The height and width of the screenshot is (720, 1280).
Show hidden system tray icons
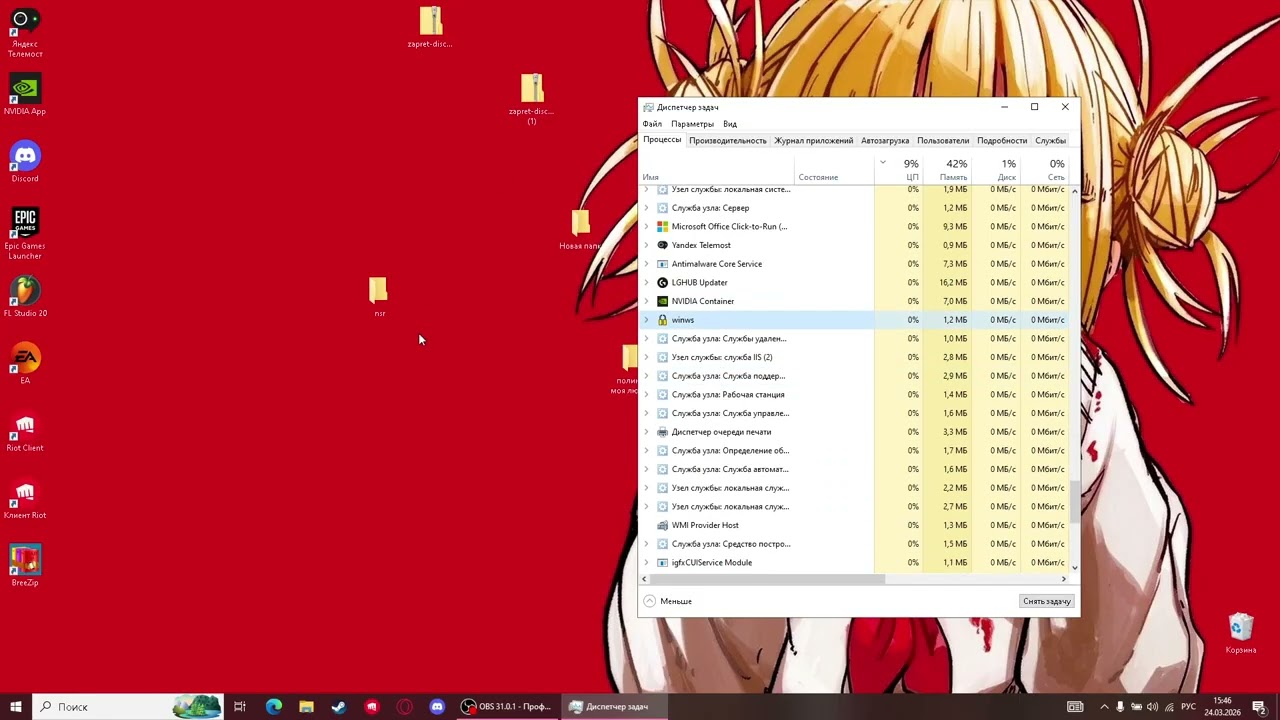tap(1104, 707)
